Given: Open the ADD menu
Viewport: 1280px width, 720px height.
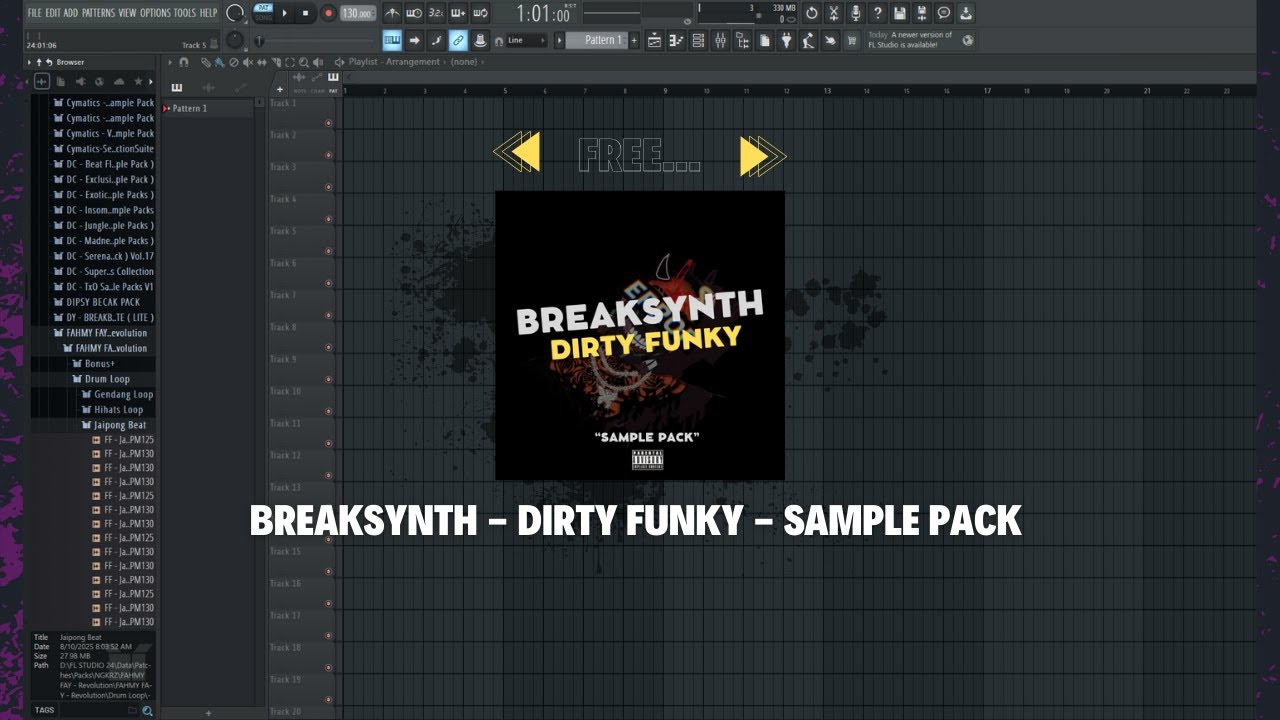Looking at the screenshot, I should 71,13.
